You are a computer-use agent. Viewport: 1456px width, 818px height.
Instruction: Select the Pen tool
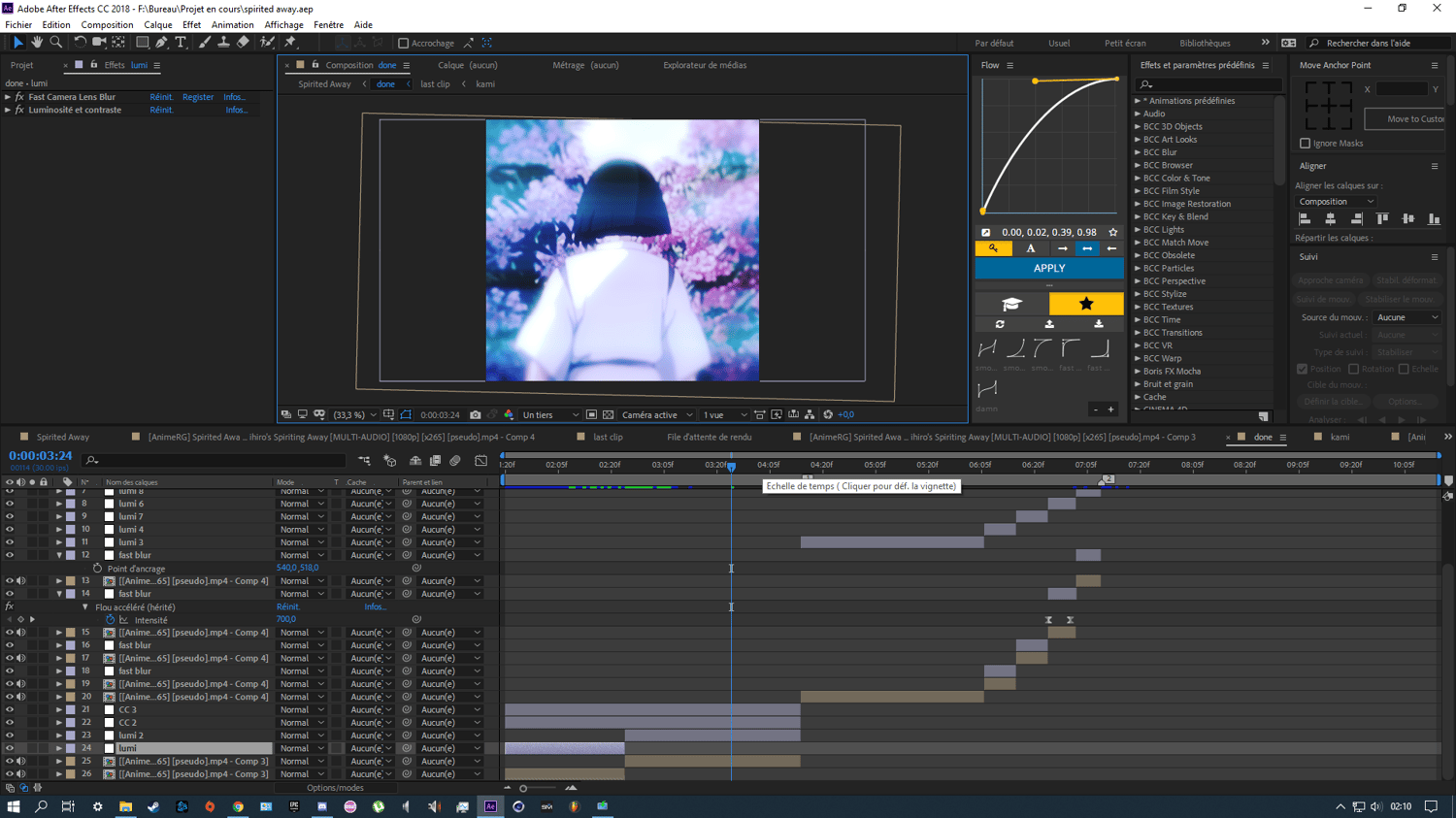[161, 43]
